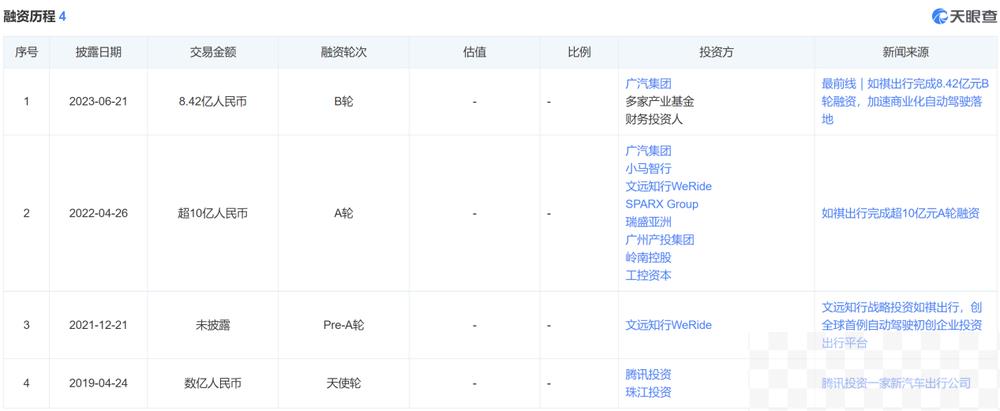Click the 估值 column header
1000x411 pixels.
[474, 53]
